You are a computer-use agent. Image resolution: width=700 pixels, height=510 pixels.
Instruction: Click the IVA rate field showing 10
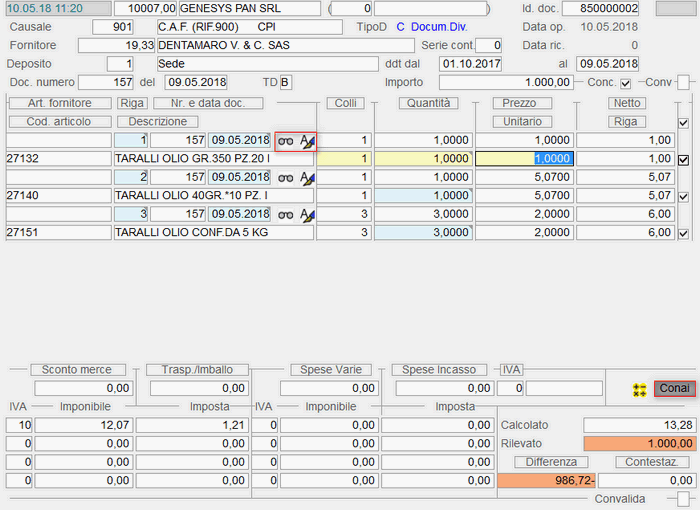pyautogui.click(x=19, y=425)
